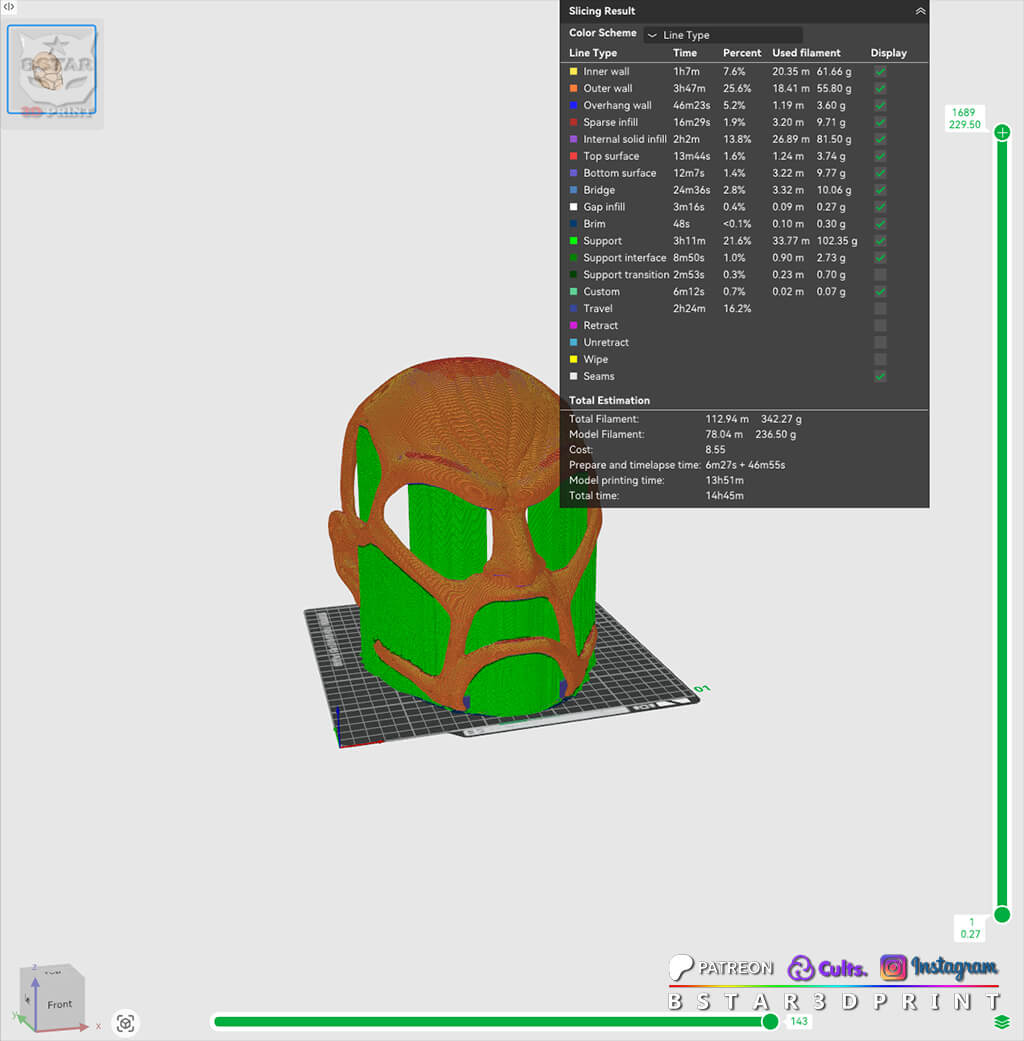Click the layers stack icon
This screenshot has height=1041, width=1024.
pos(1002,1022)
